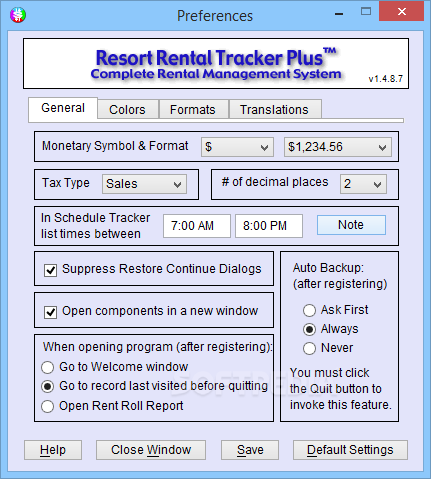Select Always auto backup option
This screenshot has width=431, height=479.
click(x=309, y=329)
